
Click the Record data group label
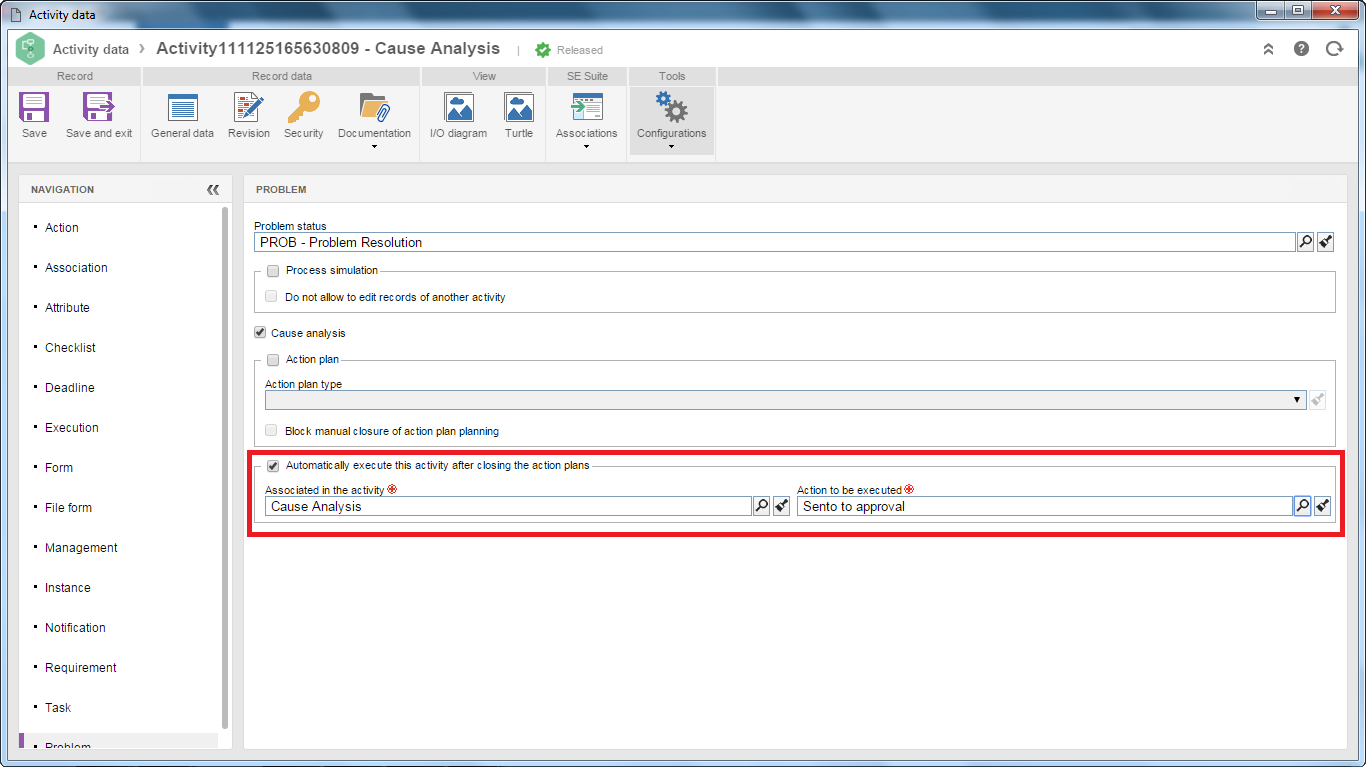coord(282,76)
